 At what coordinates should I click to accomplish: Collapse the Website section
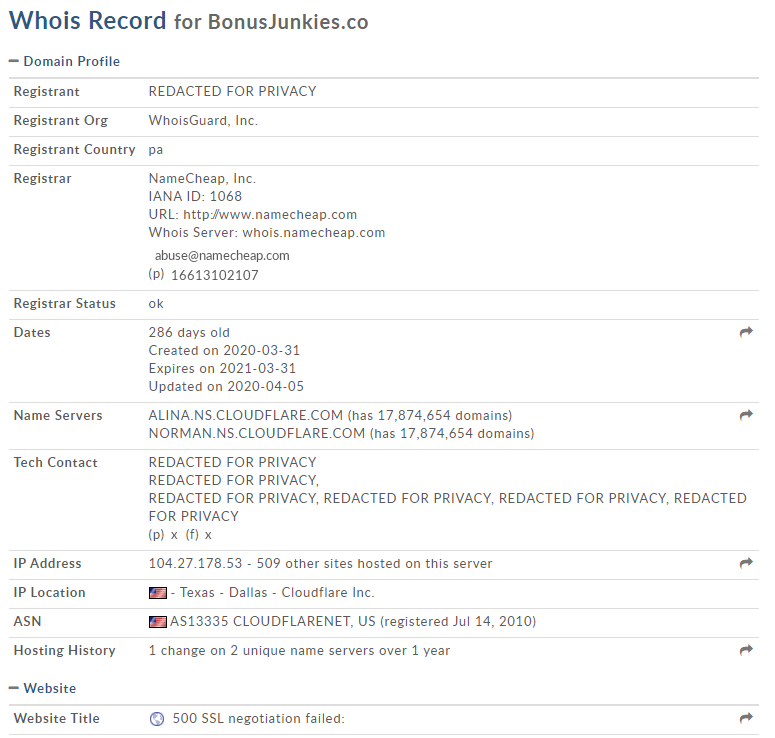(14, 688)
